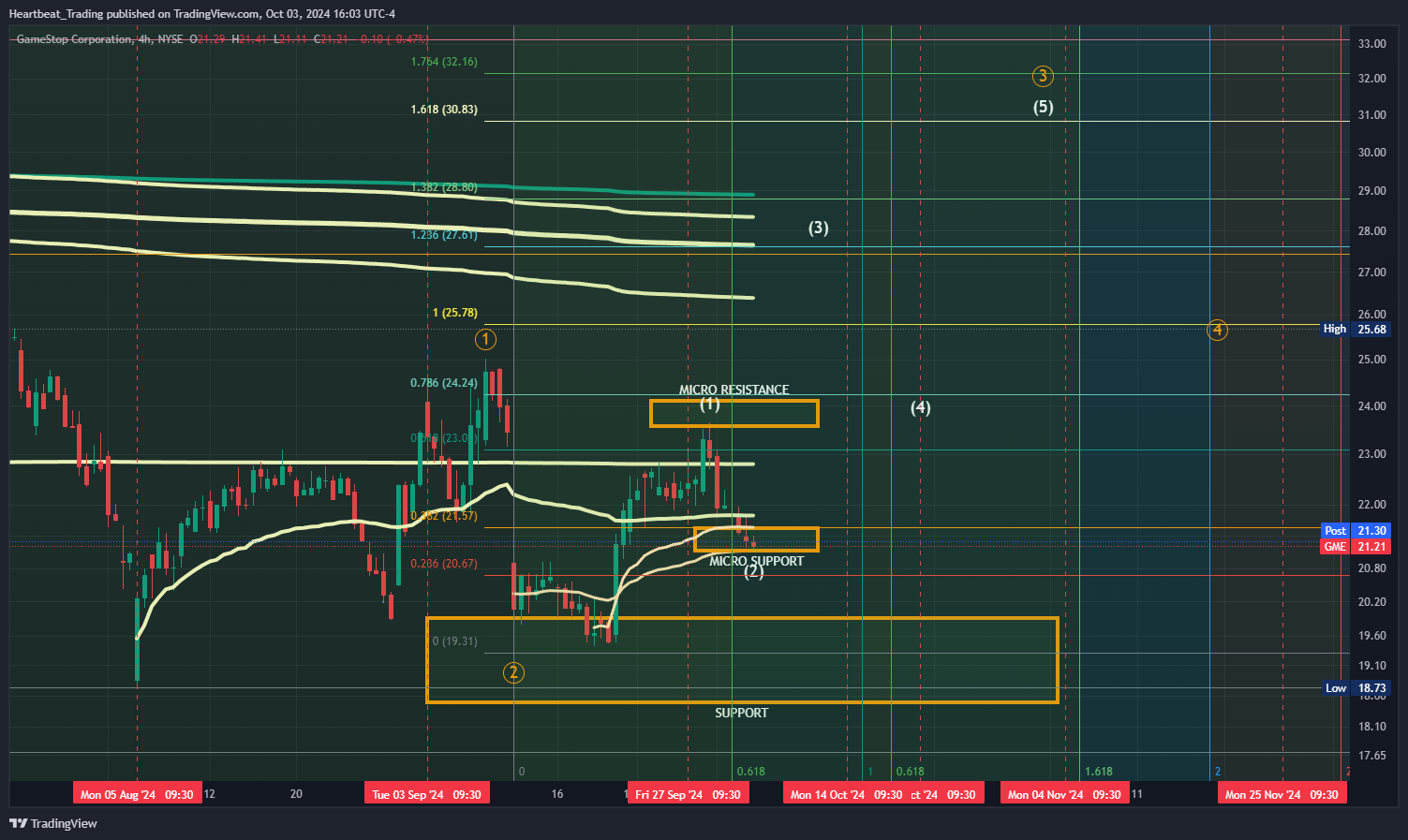Select the Mon 14 Oct '24 09:30 date marker
The image size is (1408, 840).
point(847,794)
